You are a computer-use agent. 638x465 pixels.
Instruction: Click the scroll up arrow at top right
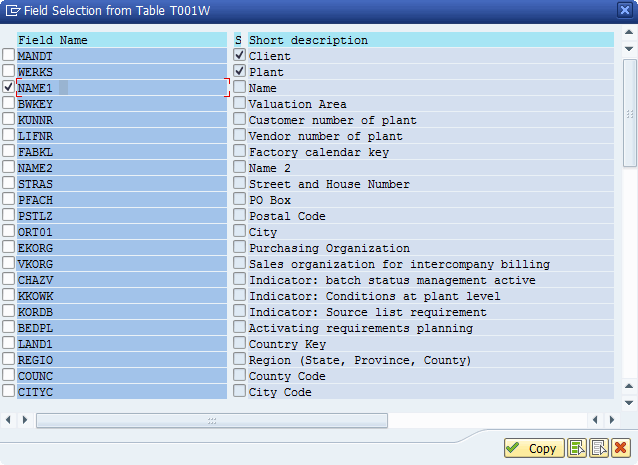click(x=629, y=32)
